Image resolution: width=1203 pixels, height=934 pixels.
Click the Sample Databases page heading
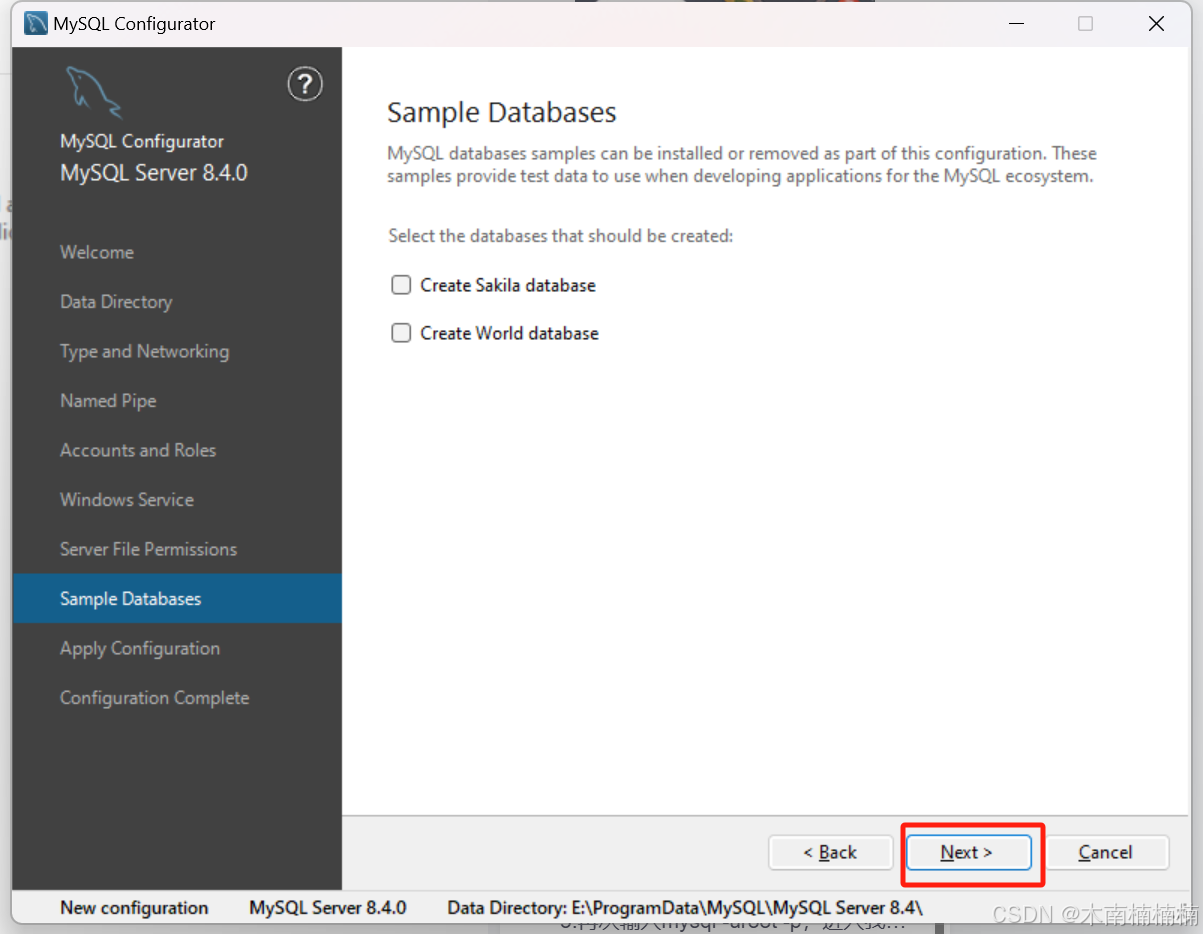[x=502, y=113]
